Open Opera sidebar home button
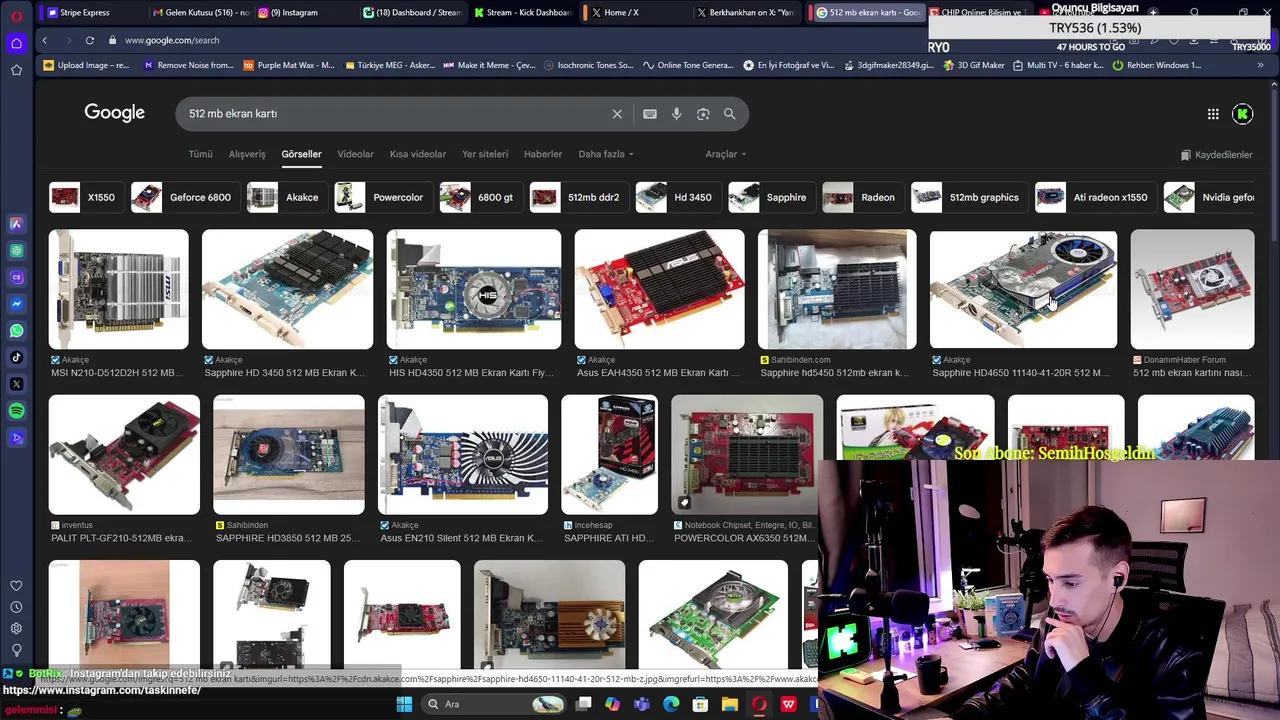The image size is (1280, 720). point(16,43)
